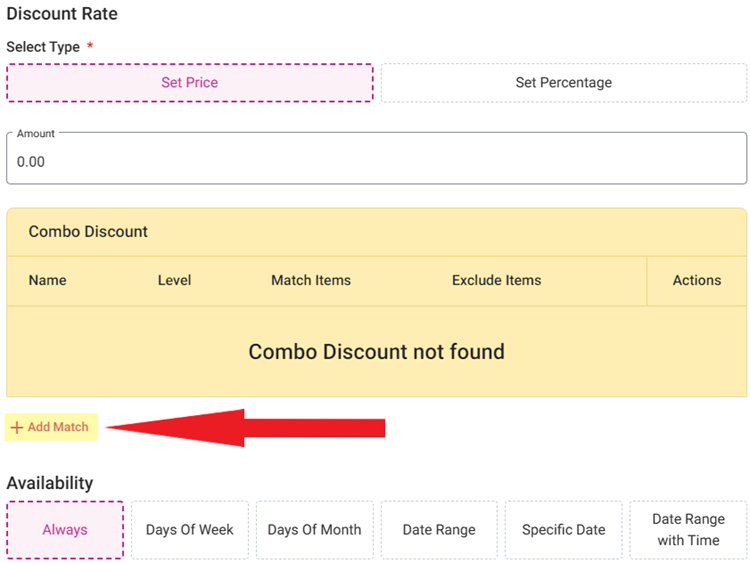Click the Level column header
750x563 pixels.
click(174, 280)
